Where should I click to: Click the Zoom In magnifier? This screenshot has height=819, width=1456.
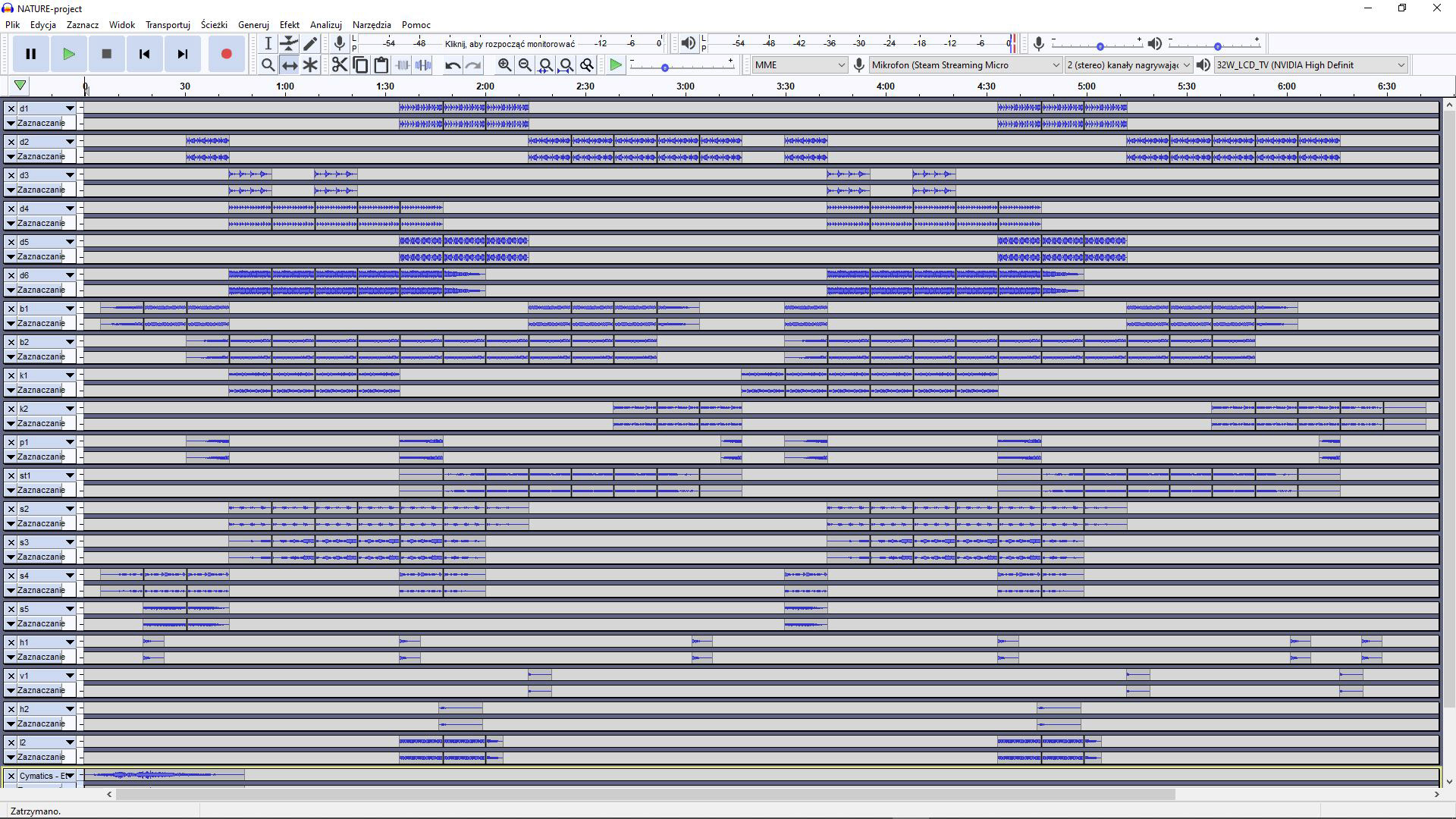(x=504, y=65)
